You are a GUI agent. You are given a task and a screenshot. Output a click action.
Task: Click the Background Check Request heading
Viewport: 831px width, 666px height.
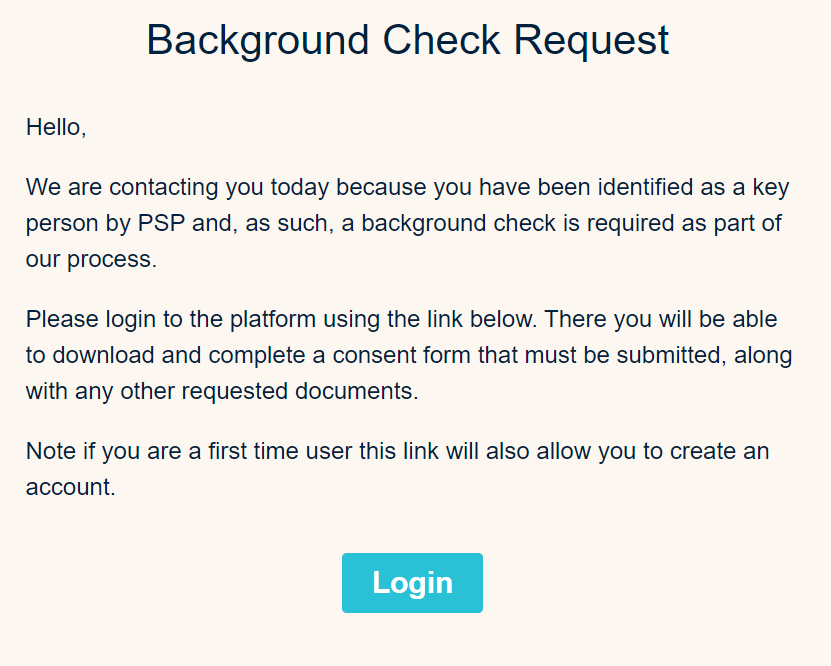pyautogui.click(x=408, y=40)
